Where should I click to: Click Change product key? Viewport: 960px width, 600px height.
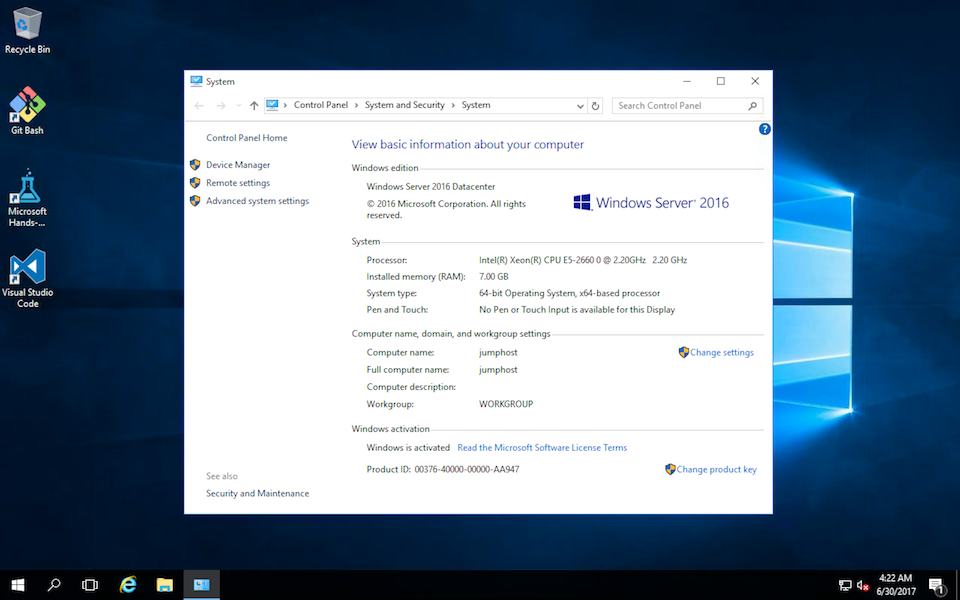tap(716, 469)
